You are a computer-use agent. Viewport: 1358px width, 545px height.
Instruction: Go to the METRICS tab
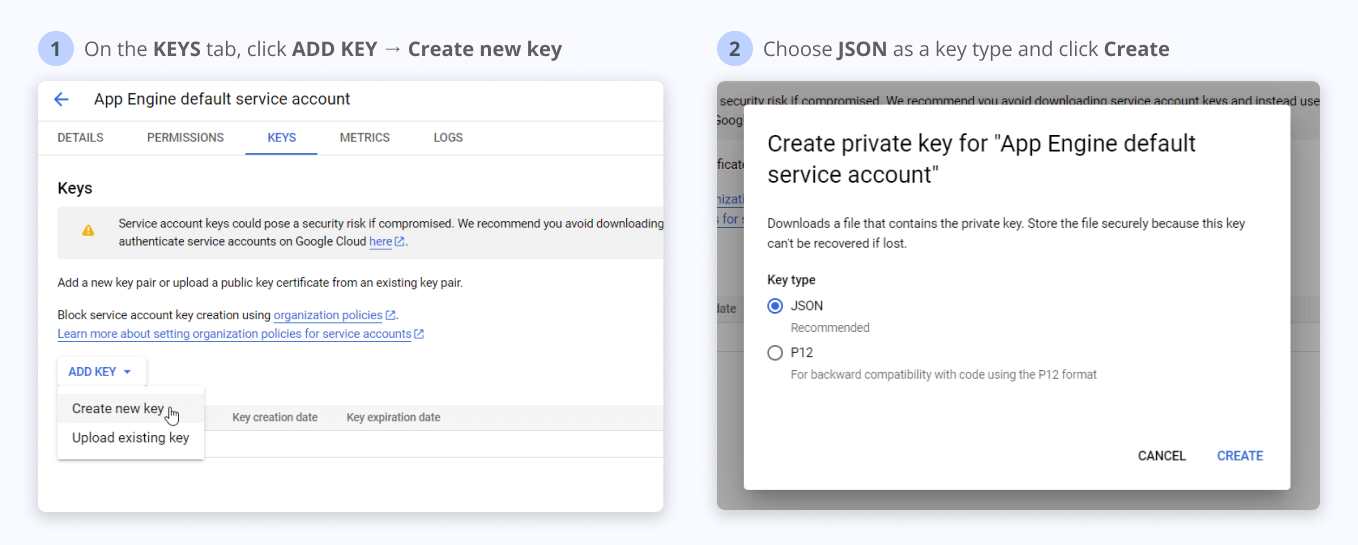pos(364,138)
